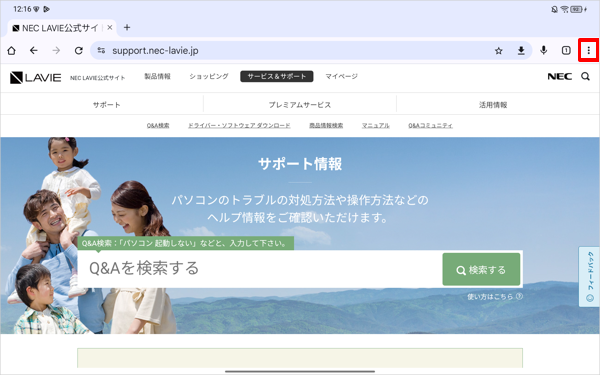Click the NEC LAVIE公式サイト text by logo
This screenshot has height=375, width=600.
(98, 78)
